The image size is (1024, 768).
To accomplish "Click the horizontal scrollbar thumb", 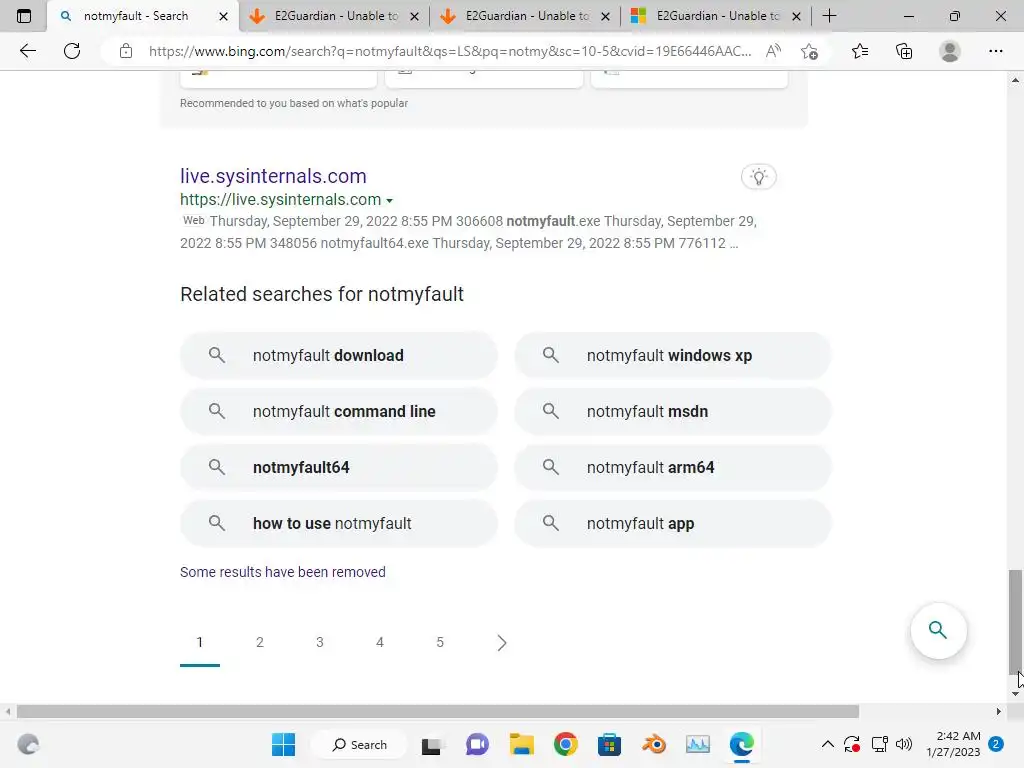I will pyautogui.click(x=438, y=711).
